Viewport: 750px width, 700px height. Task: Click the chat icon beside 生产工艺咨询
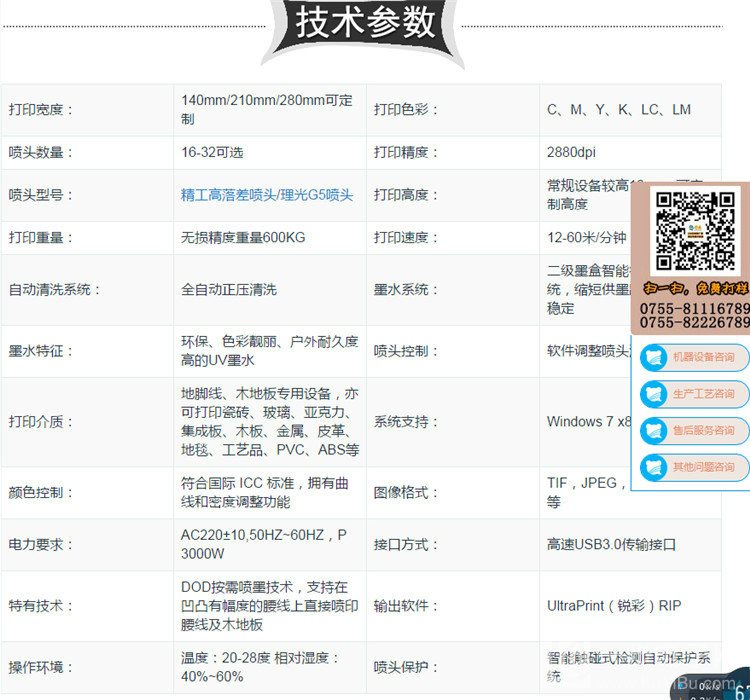[655, 393]
